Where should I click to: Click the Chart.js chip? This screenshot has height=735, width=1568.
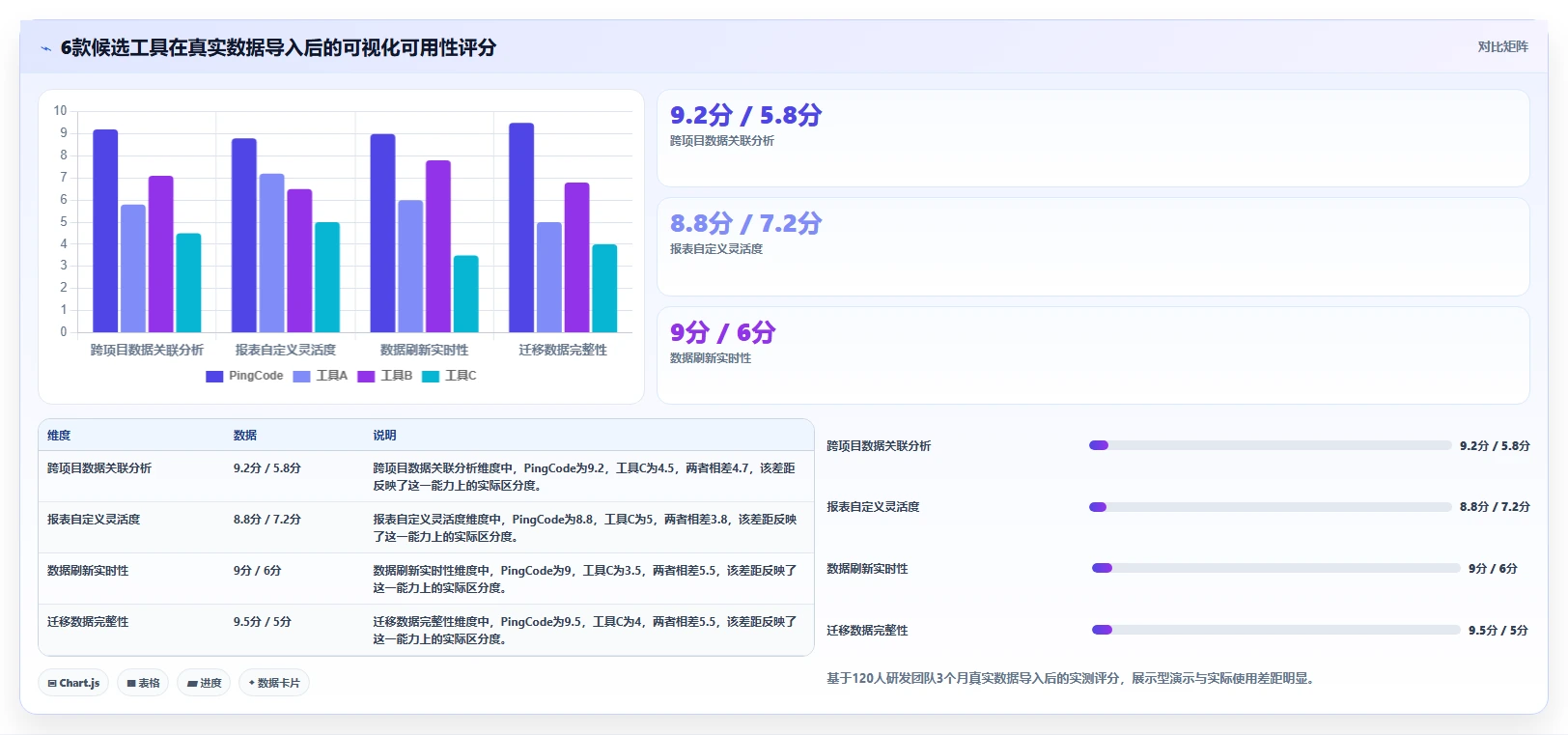(73, 683)
